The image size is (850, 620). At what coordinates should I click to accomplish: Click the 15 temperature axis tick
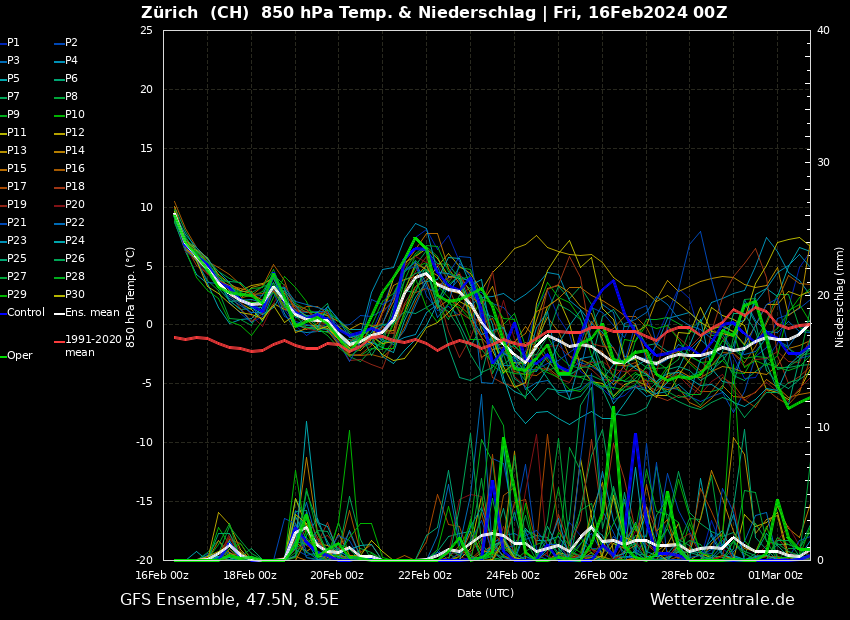coord(146,148)
